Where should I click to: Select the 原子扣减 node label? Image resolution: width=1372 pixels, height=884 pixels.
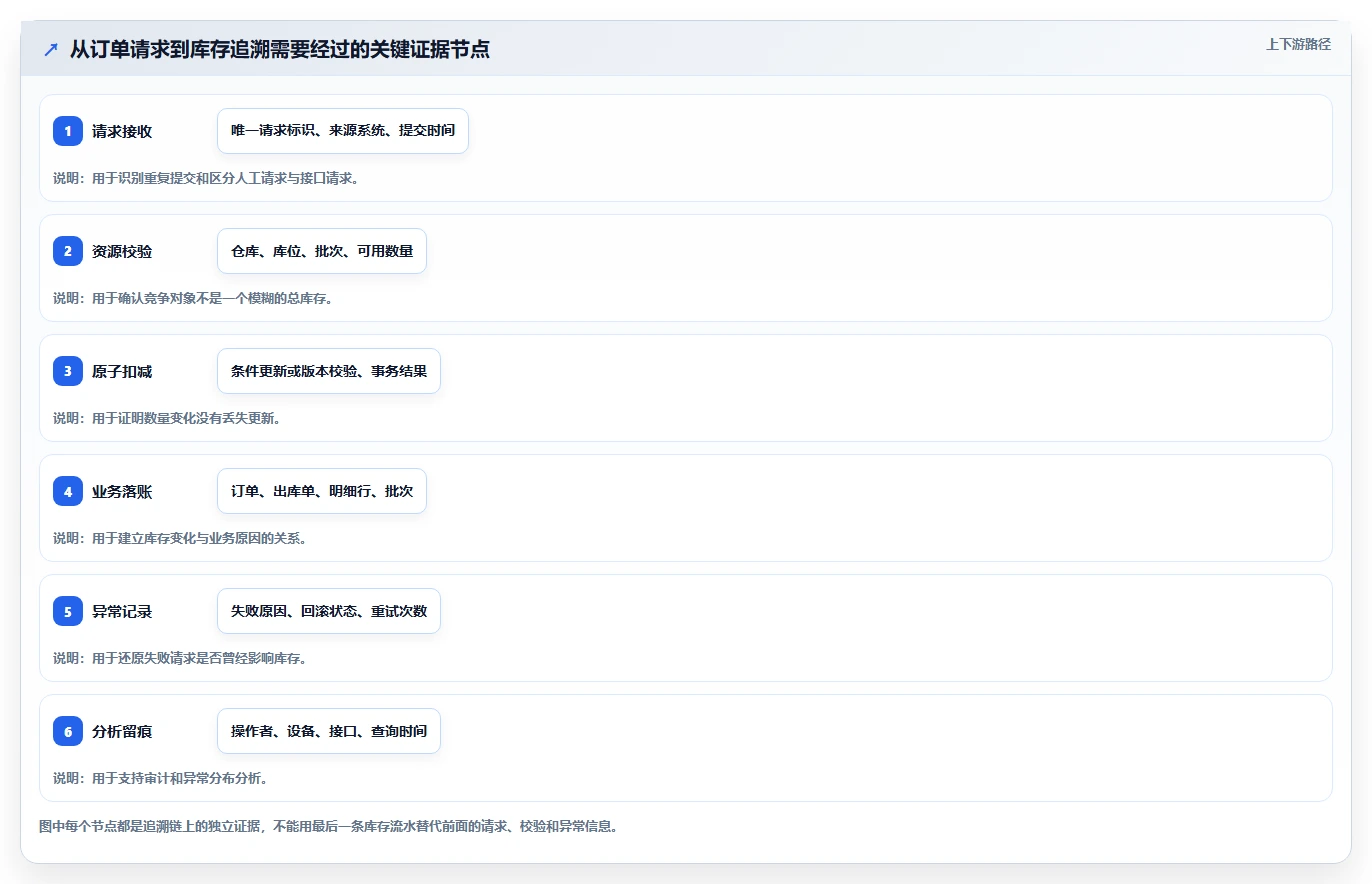coord(122,371)
